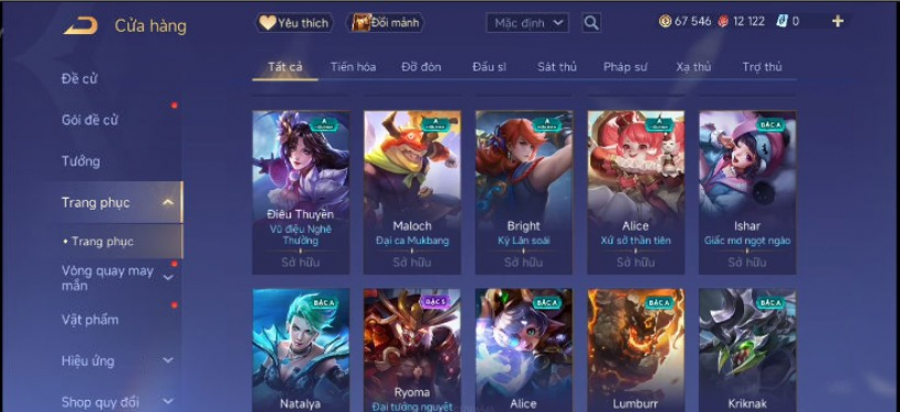Tap the blue voucher ticket icon

(x=781, y=22)
